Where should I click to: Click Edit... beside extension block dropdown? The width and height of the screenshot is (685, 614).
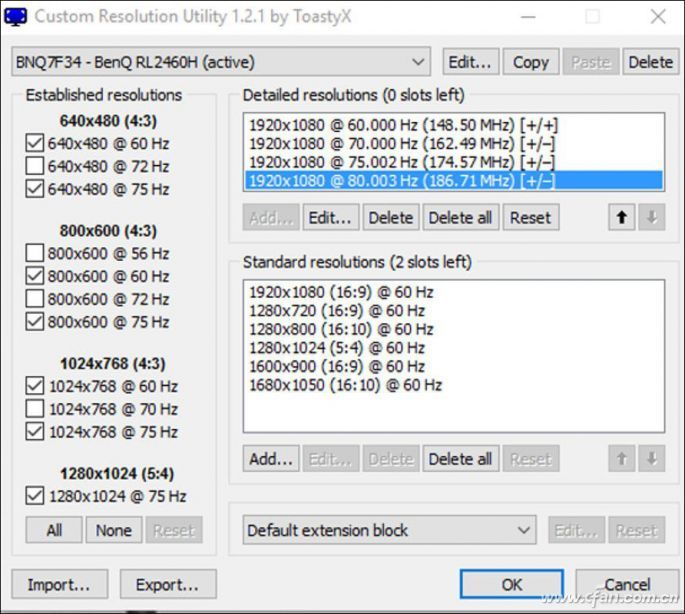577,530
